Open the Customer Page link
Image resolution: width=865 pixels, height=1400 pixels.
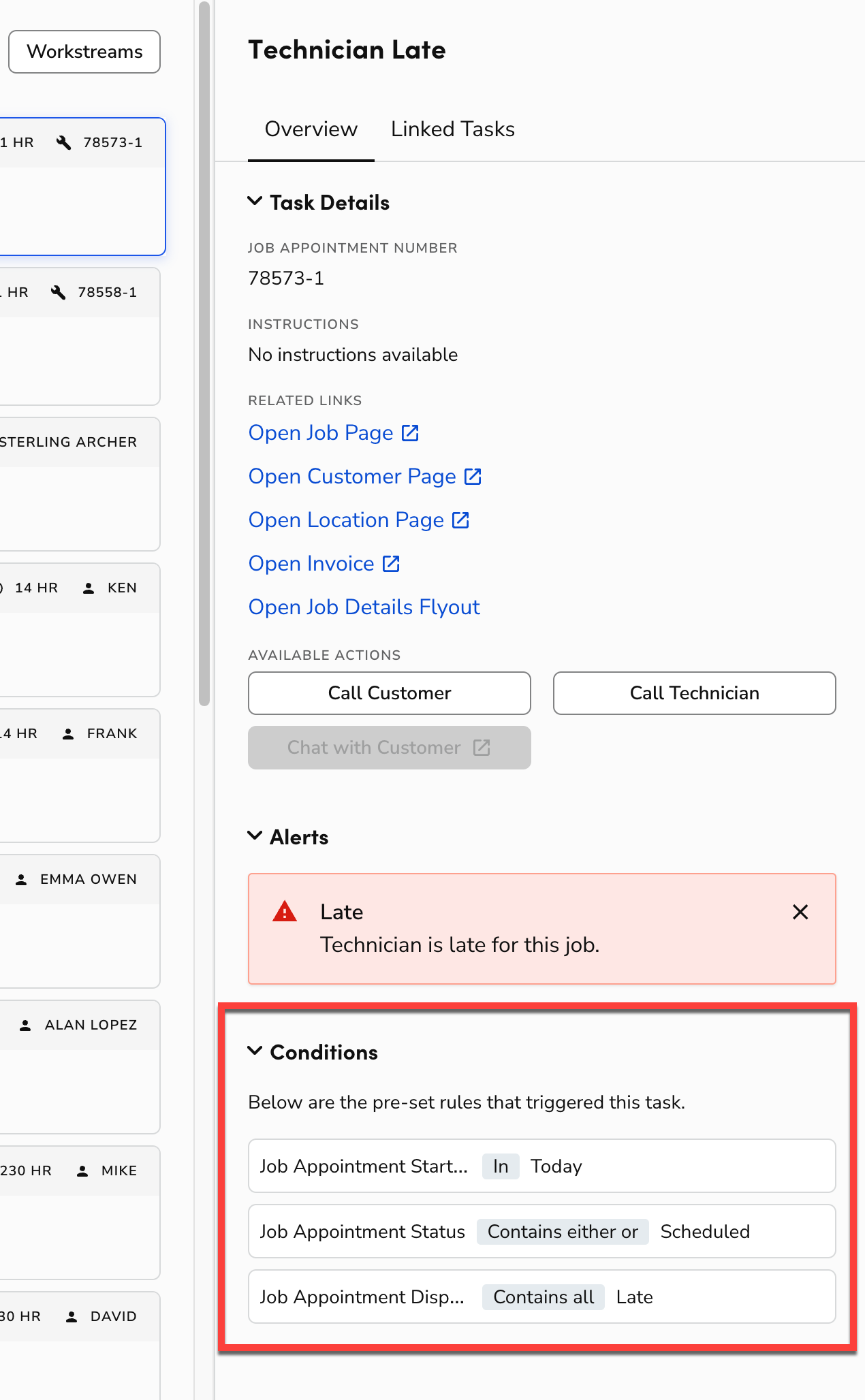[365, 477]
